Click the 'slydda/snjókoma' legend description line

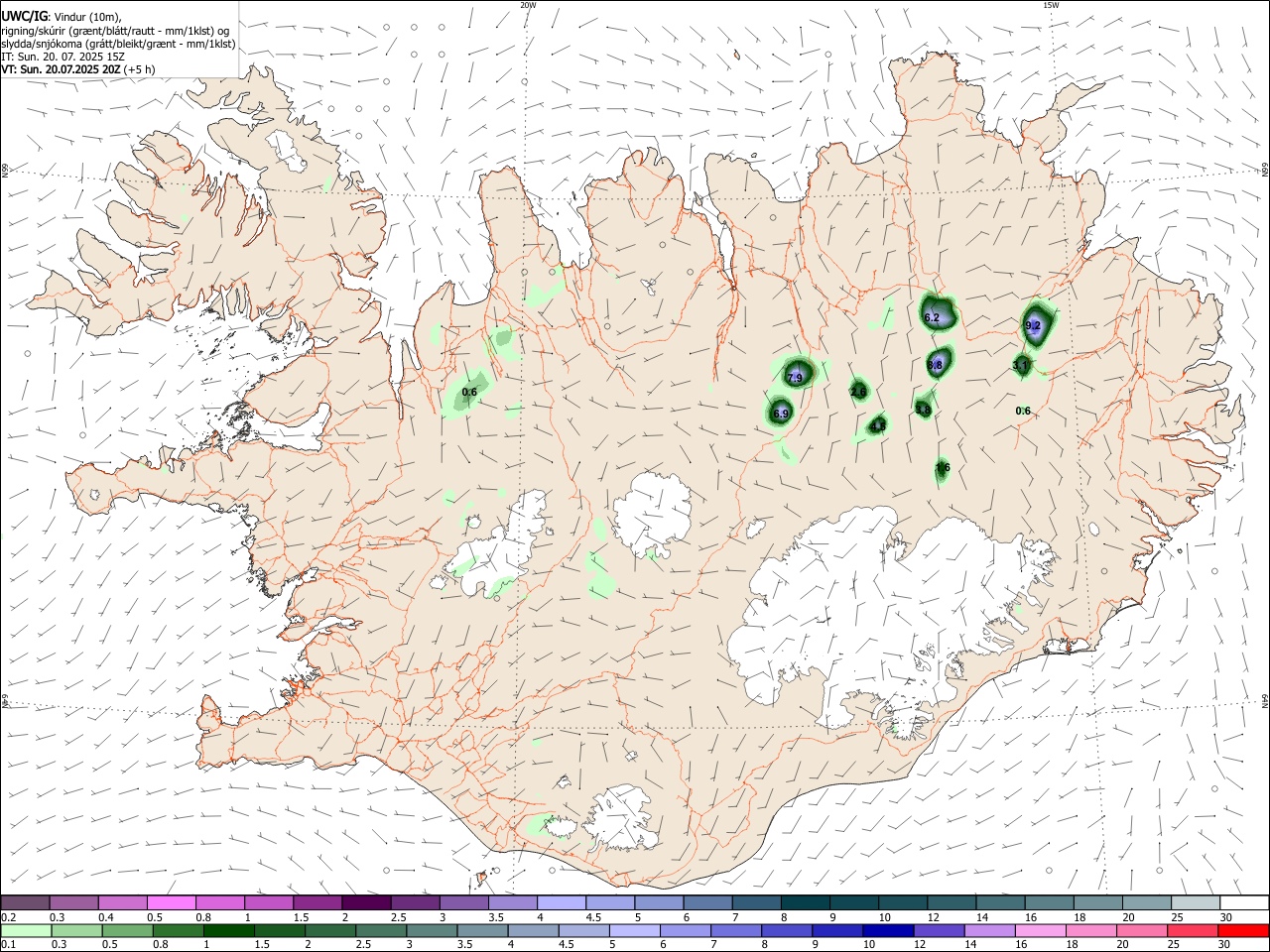[x=118, y=44]
